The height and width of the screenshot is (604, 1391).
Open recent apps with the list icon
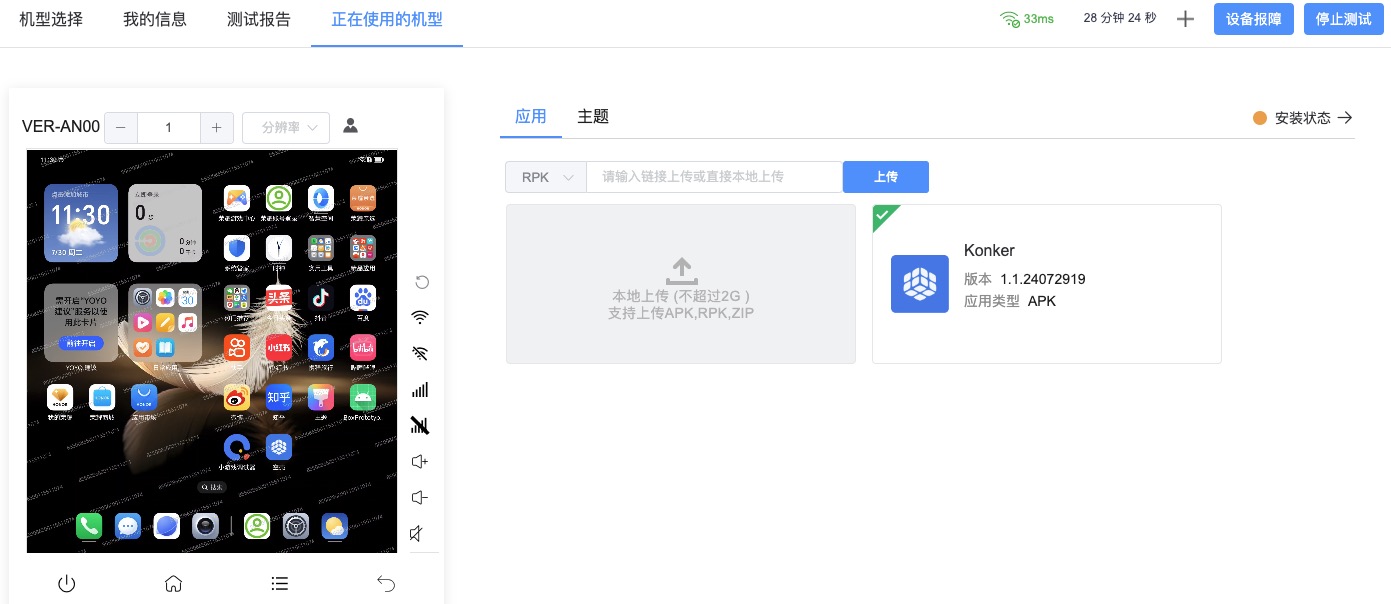click(x=280, y=584)
